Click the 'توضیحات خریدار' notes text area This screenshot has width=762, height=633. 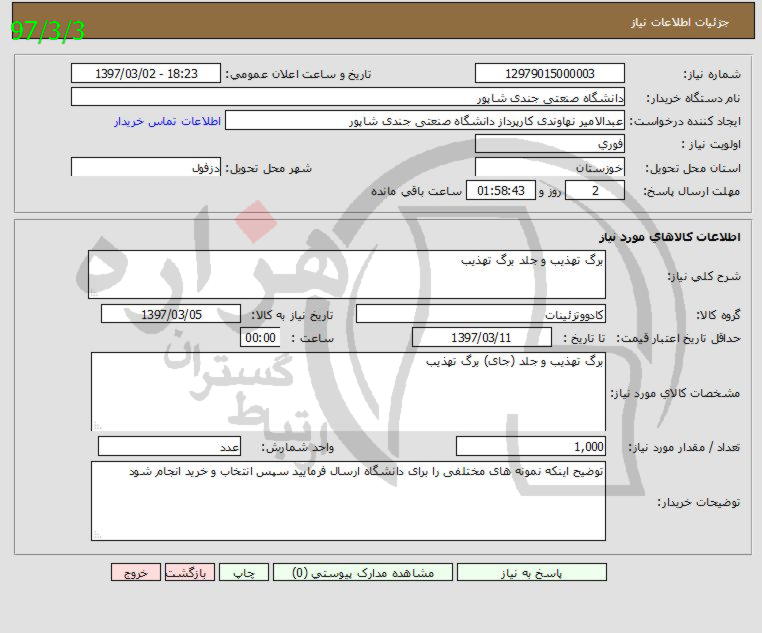point(348,500)
